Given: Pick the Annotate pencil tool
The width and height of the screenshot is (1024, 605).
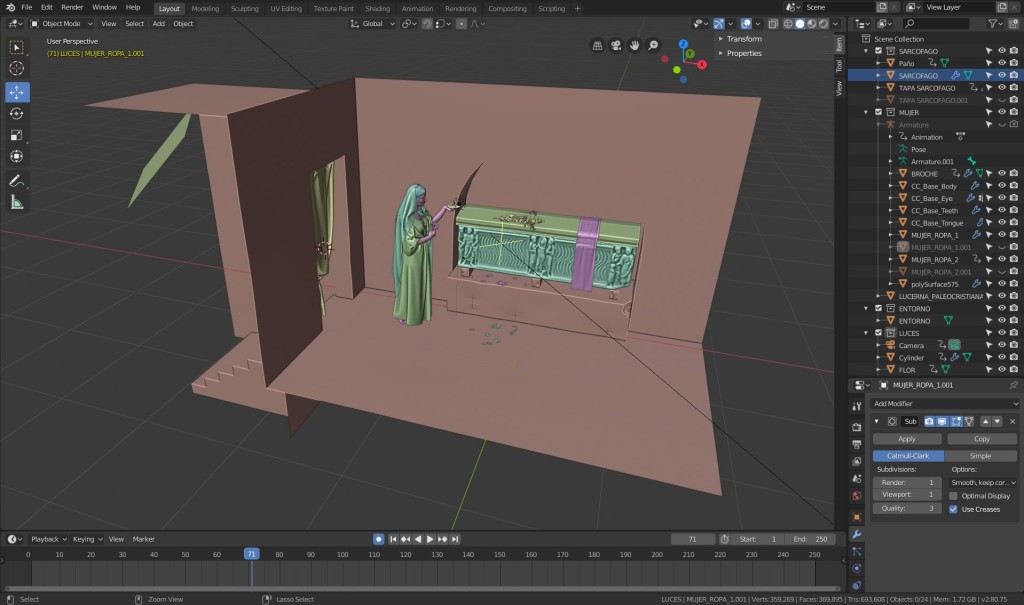Looking at the screenshot, I should (17, 181).
